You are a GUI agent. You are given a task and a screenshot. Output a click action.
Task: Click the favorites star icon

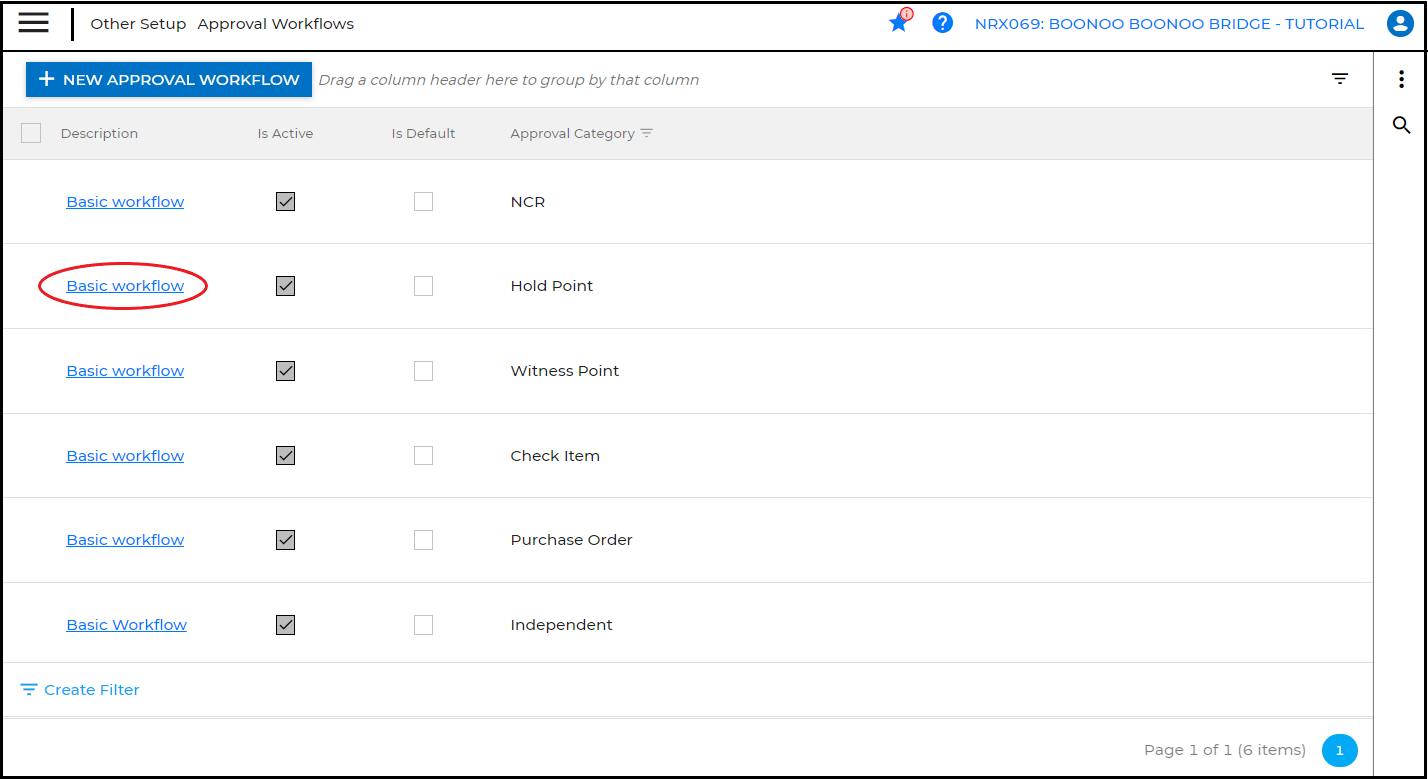[898, 23]
